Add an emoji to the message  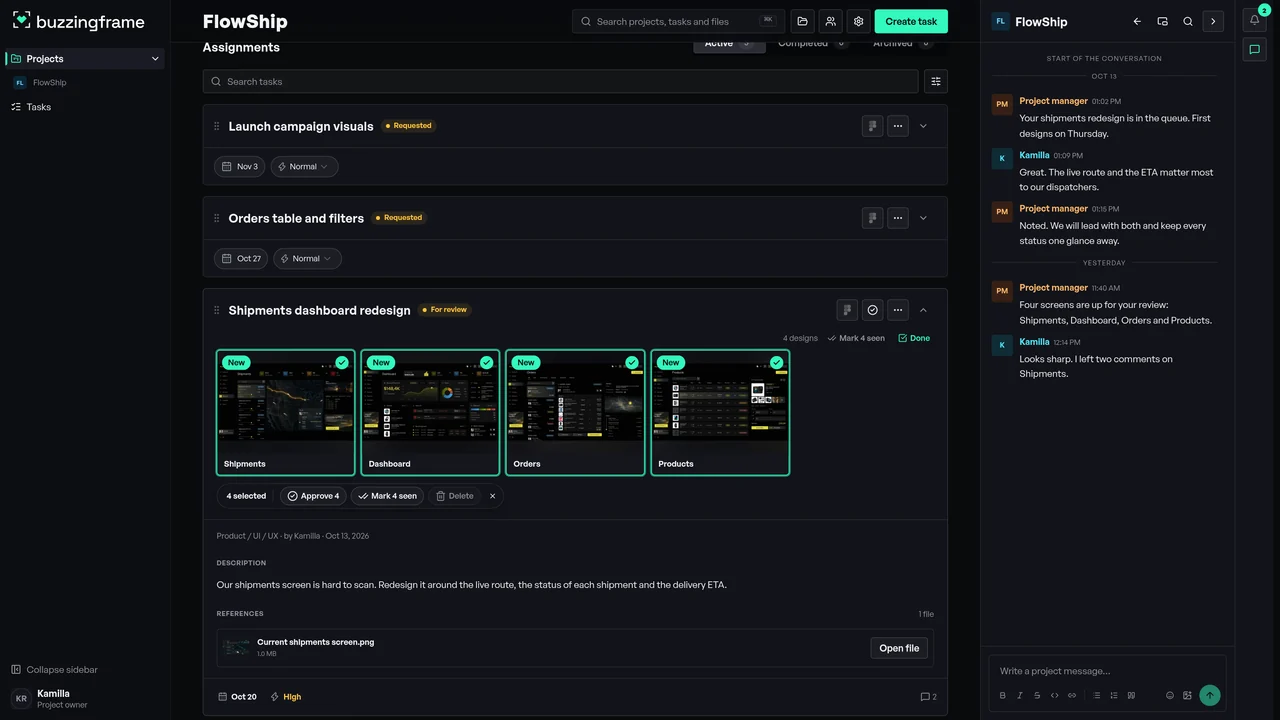[x=1170, y=695]
